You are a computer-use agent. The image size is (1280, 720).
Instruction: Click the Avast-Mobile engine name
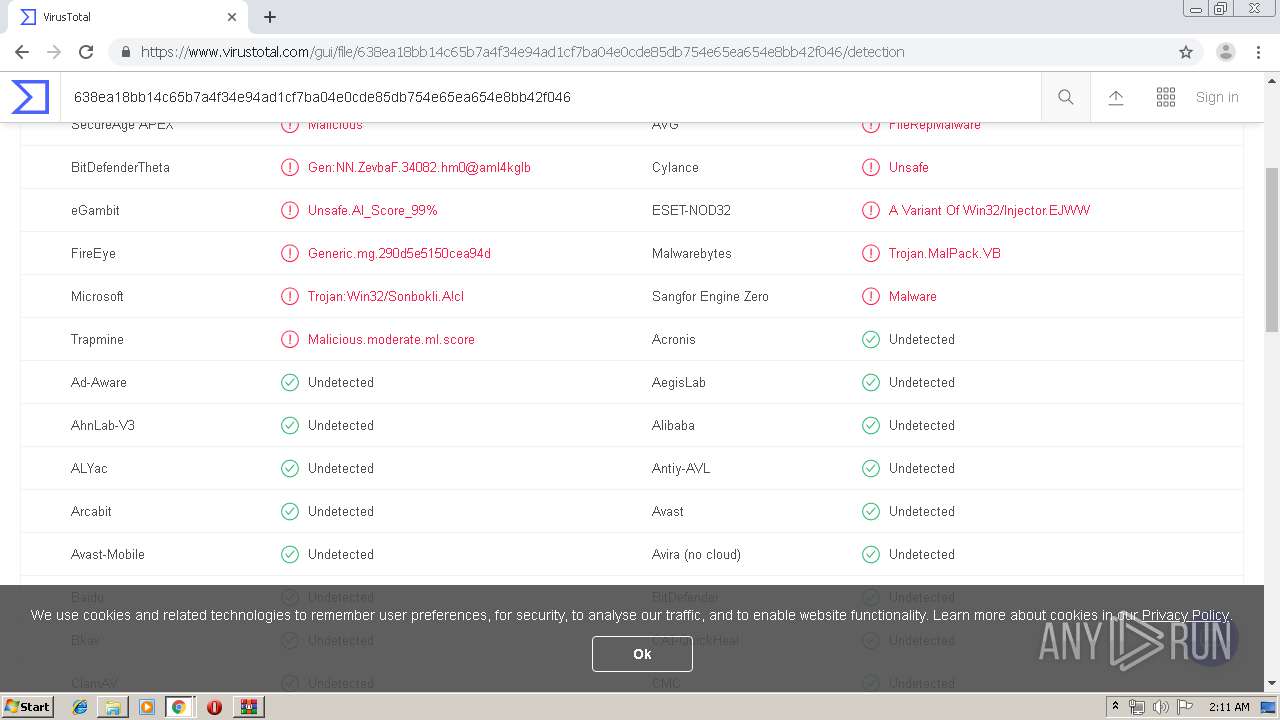pos(108,554)
